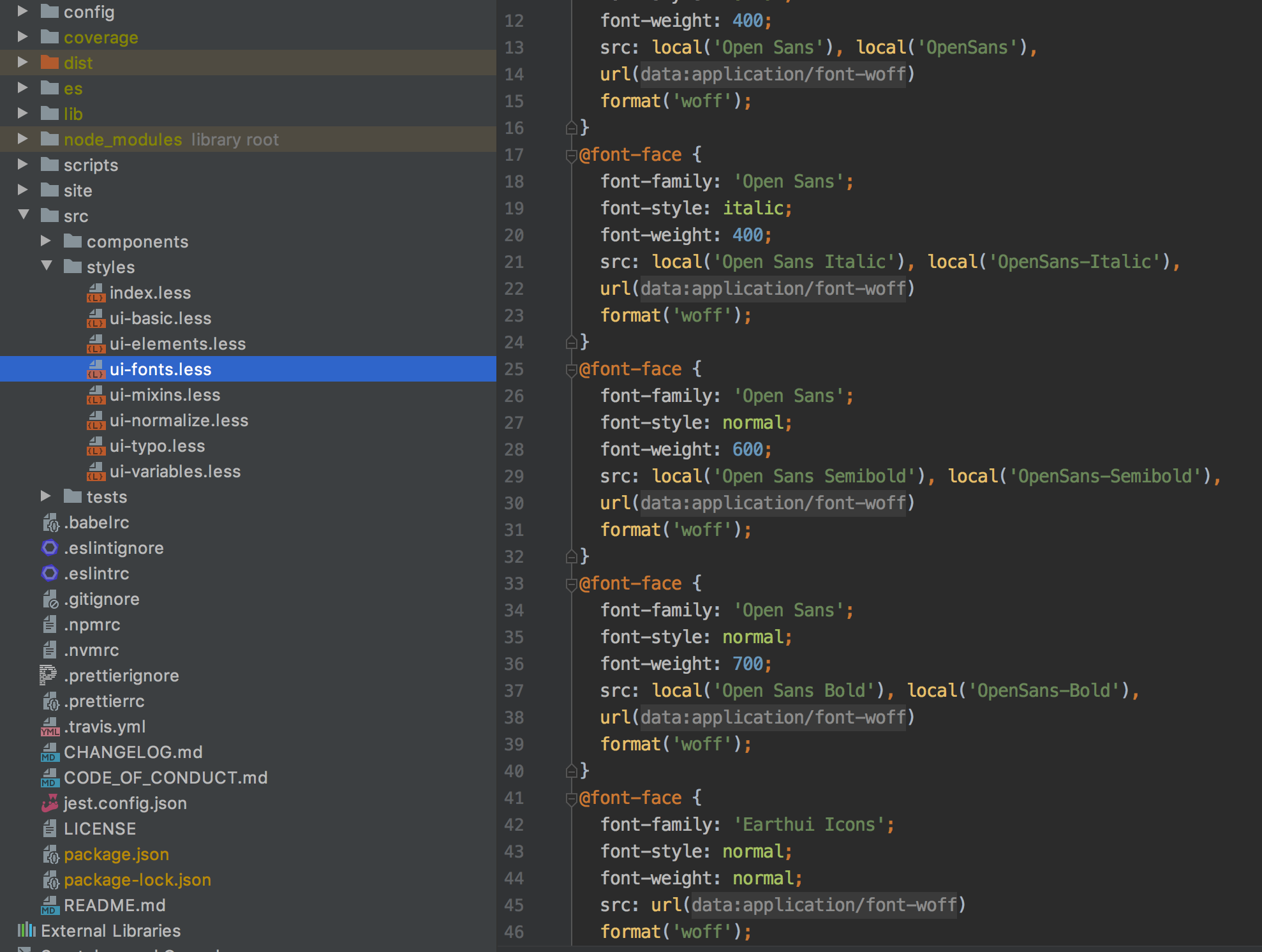Screen dimensions: 1262x952
Task: Click the ui-basic.less file icon
Action: [96, 318]
